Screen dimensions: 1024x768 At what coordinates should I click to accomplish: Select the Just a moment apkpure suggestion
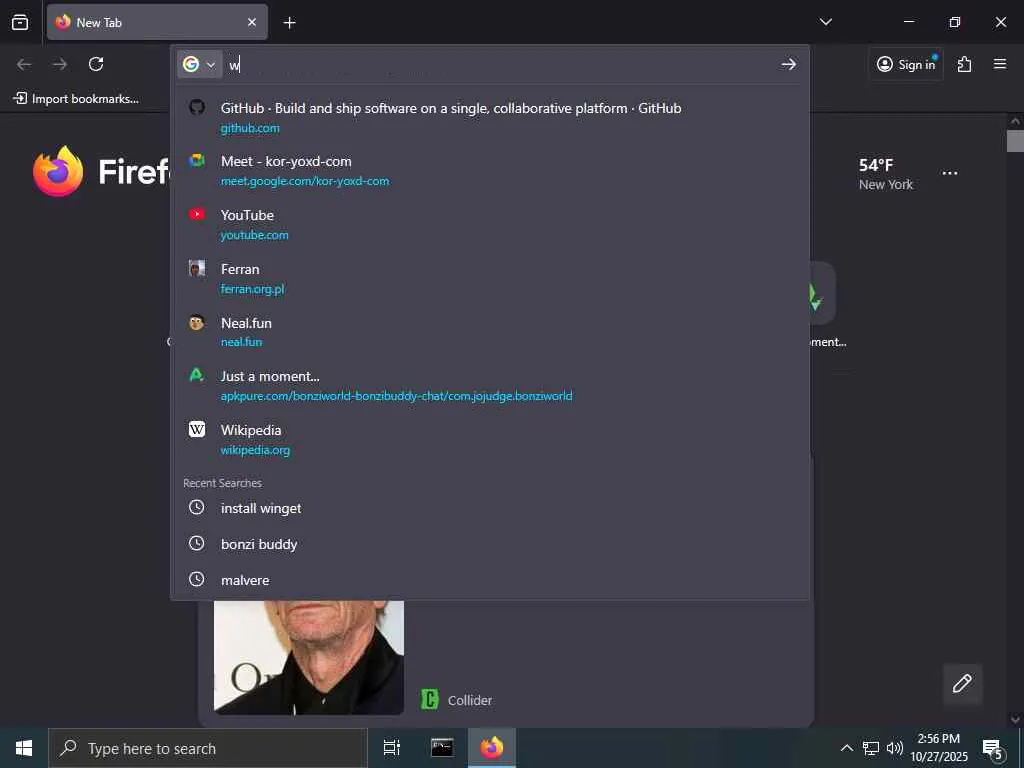pos(490,385)
